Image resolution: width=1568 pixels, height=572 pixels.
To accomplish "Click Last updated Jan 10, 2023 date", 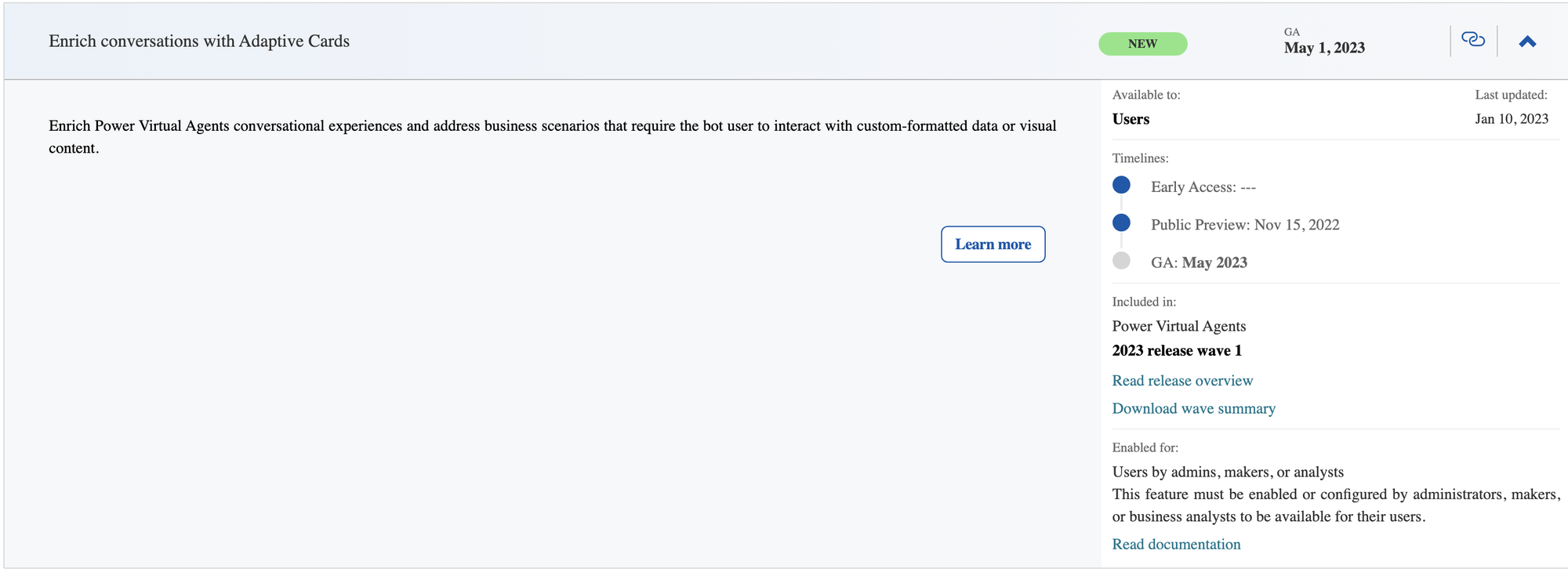I will point(1512,119).
